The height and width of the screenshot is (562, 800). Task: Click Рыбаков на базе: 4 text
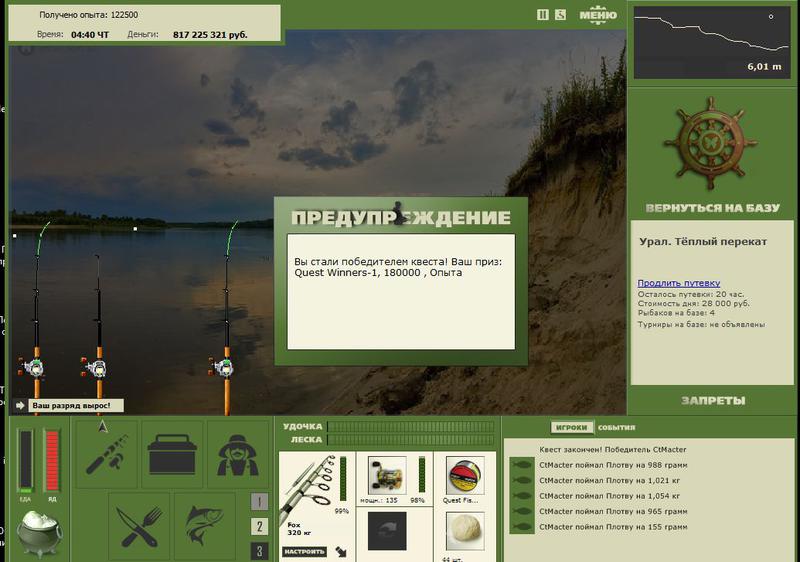(676, 313)
